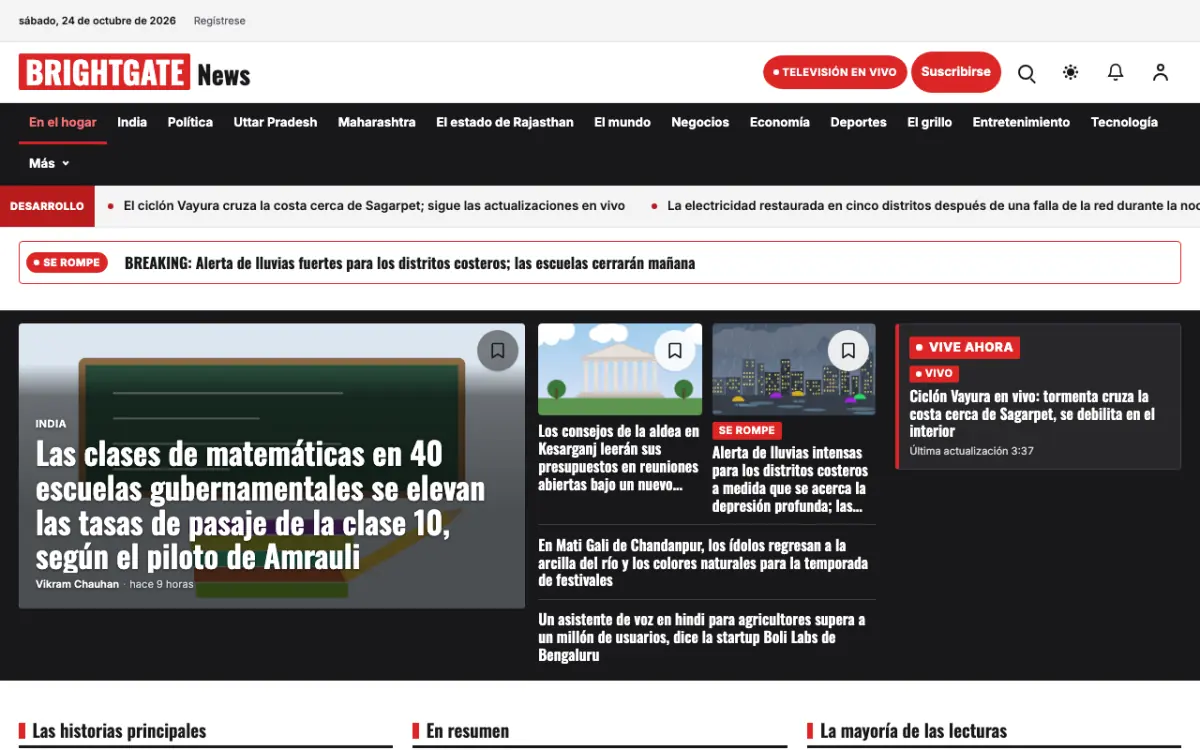
Task: Click the BRIGHTGATE News logo
Action: click(134, 73)
